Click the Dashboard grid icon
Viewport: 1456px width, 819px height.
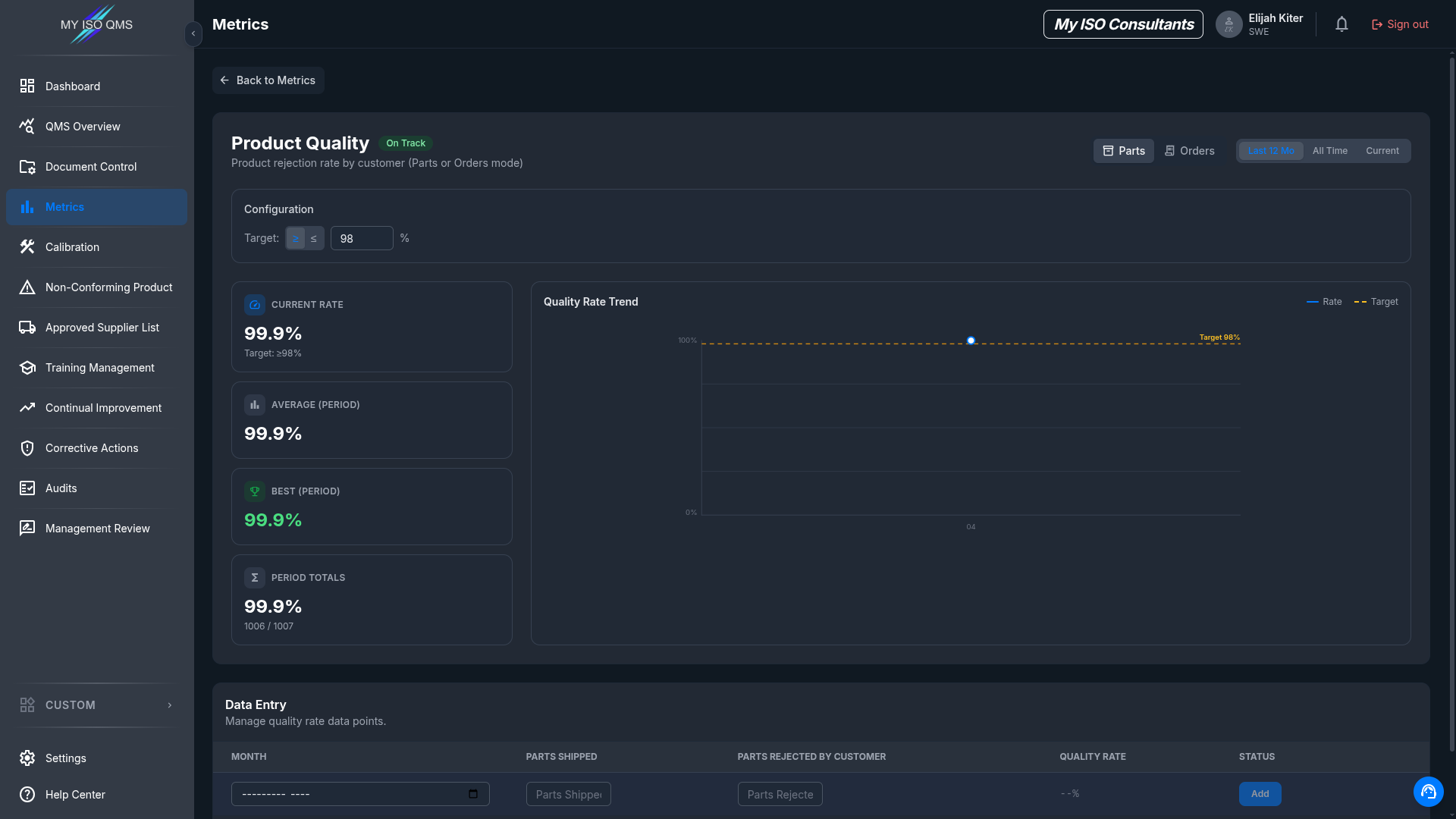click(27, 86)
